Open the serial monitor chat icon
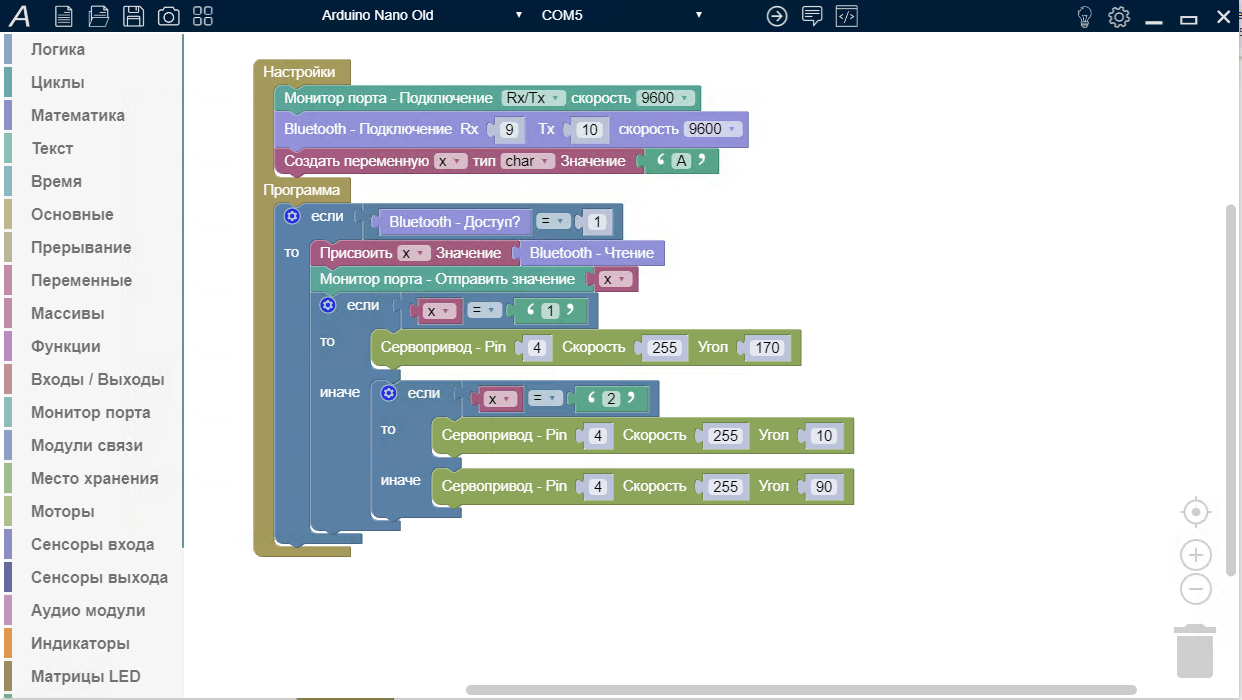Viewport: 1242px width, 700px height. (x=812, y=16)
